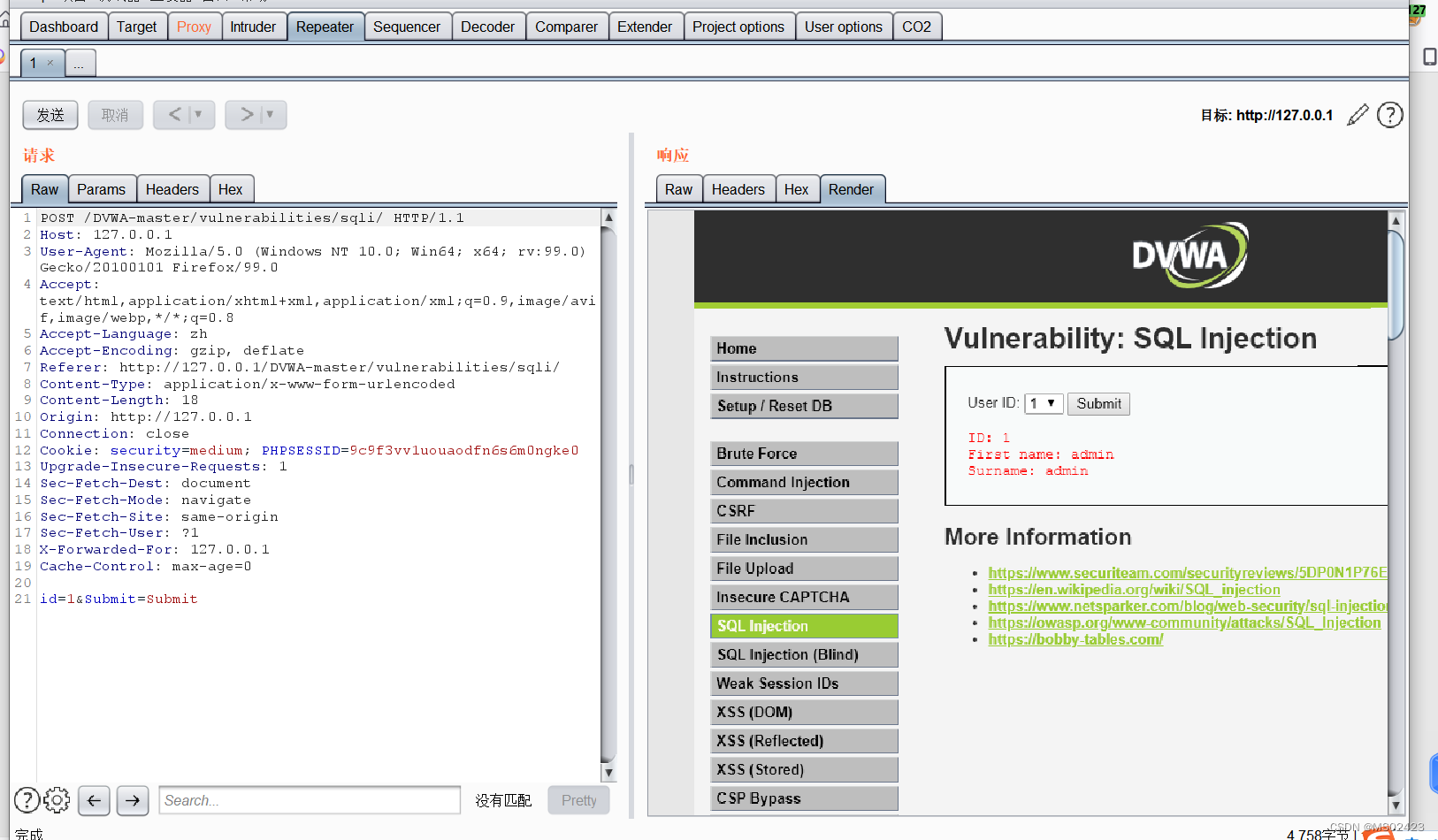1438x840 pixels.
Task: Click the Submit button in DVWA form
Action: (x=1098, y=403)
